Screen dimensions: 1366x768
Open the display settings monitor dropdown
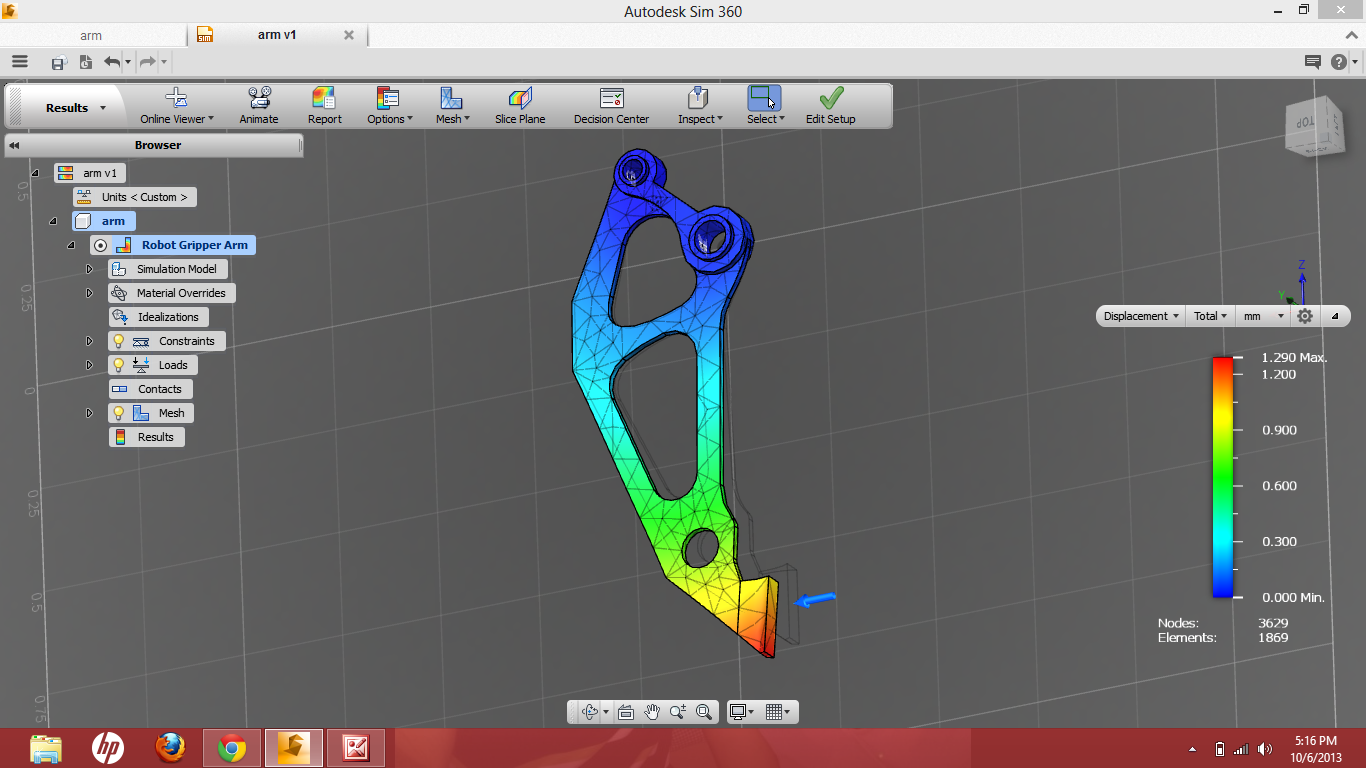pyautogui.click(x=741, y=712)
